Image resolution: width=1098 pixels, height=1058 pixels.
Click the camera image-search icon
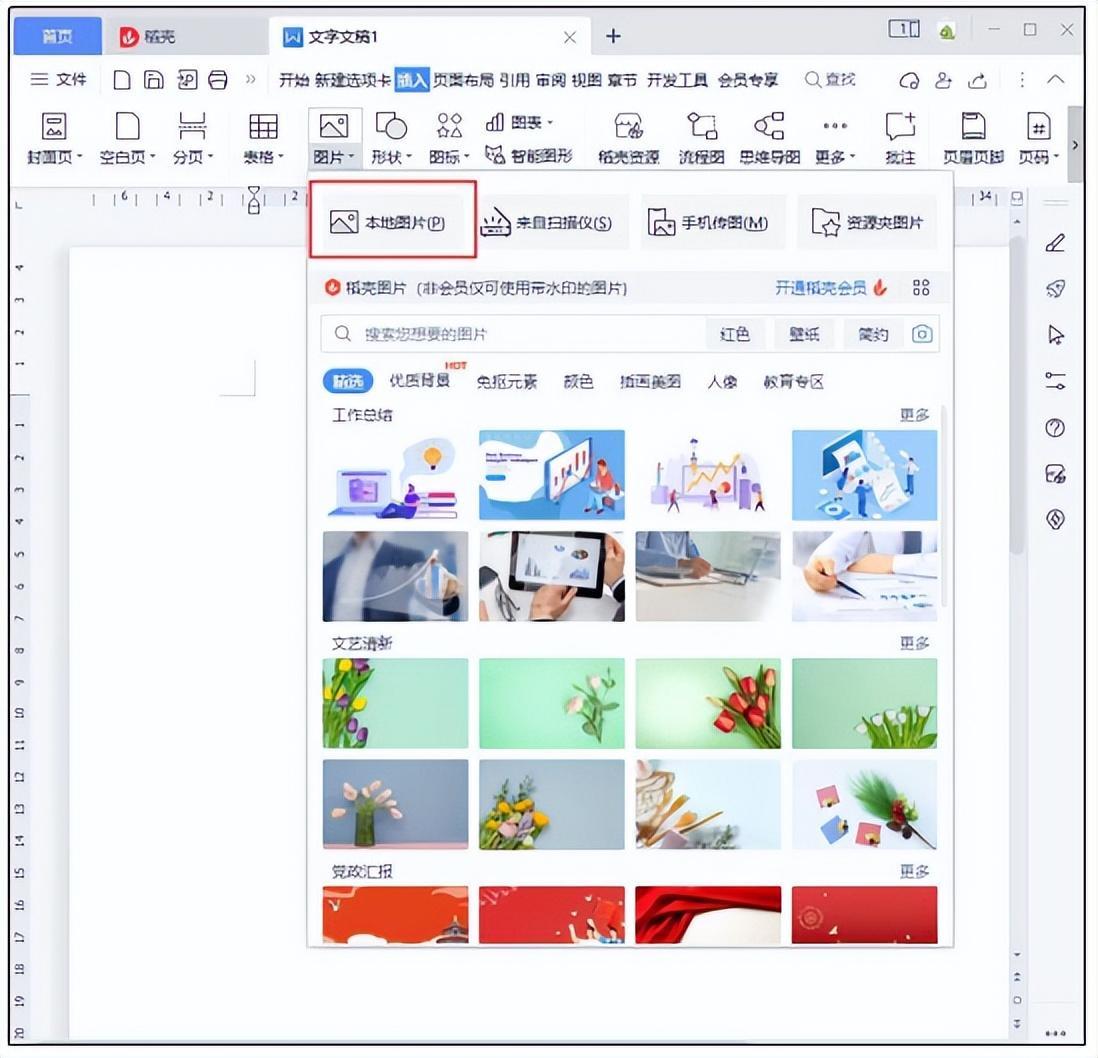(x=922, y=334)
